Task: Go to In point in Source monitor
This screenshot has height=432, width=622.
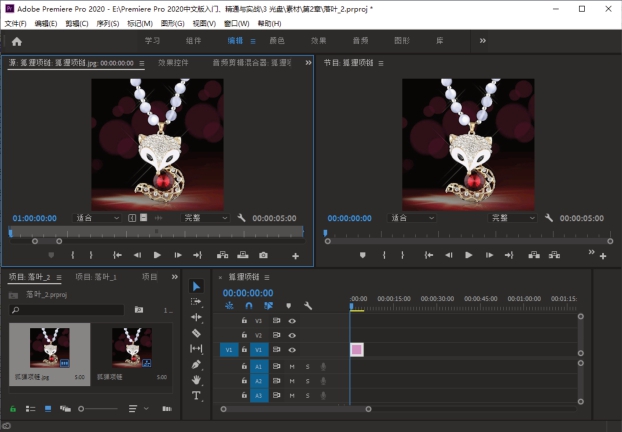Action: click(x=117, y=255)
